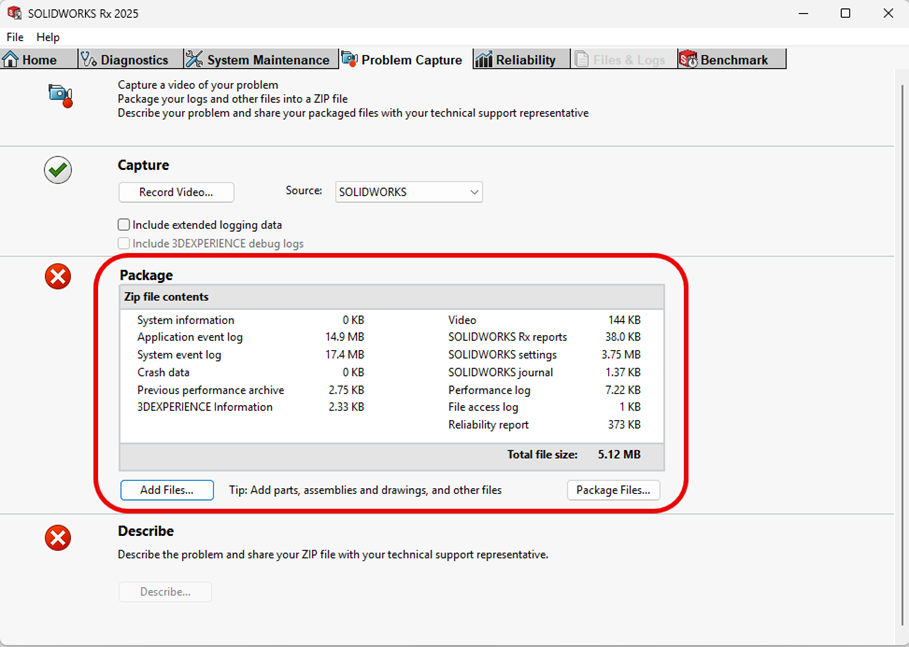Select the 3DEXPERIENCE Information entry
Viewport: 909px width, 647px height.
coord(205,407)
